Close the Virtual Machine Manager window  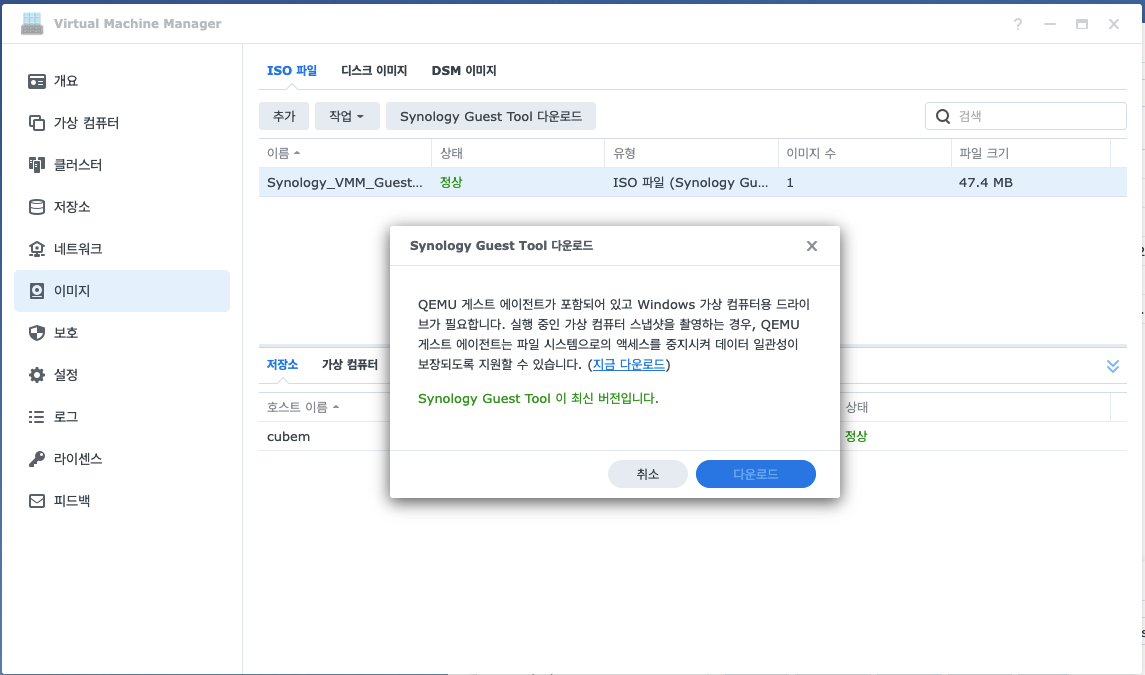pyautogui.click(x=1114, y=24)
